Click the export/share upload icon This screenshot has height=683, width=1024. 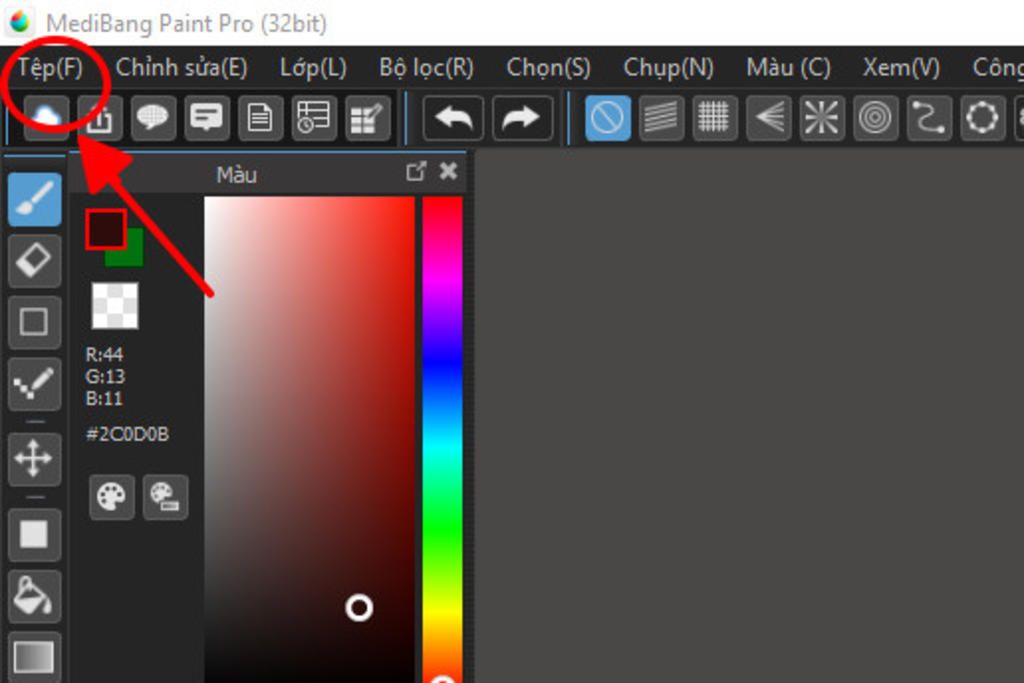point(100,118)
